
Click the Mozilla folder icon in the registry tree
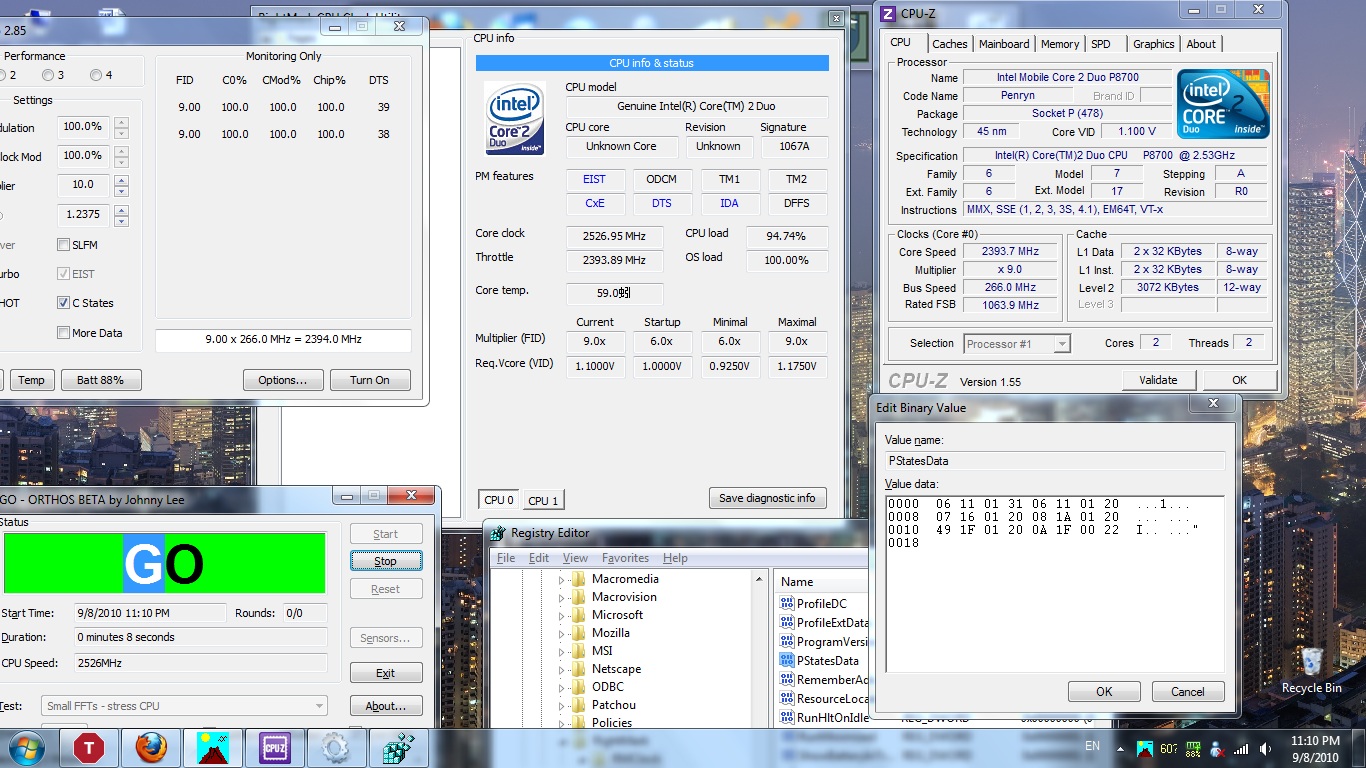(578, 633)
